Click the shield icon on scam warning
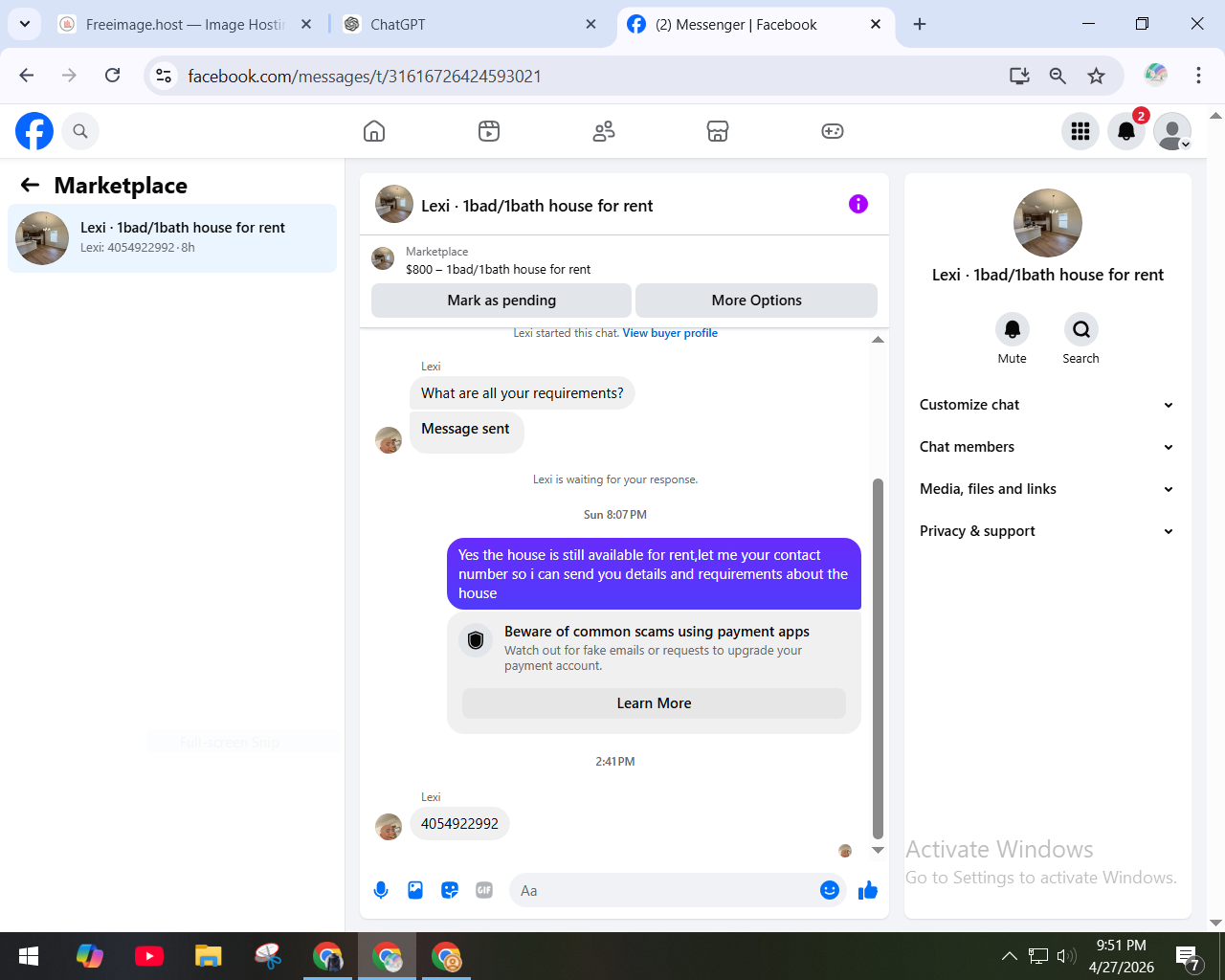Viewport: 1225px width, 980px height. coord(476,640)
